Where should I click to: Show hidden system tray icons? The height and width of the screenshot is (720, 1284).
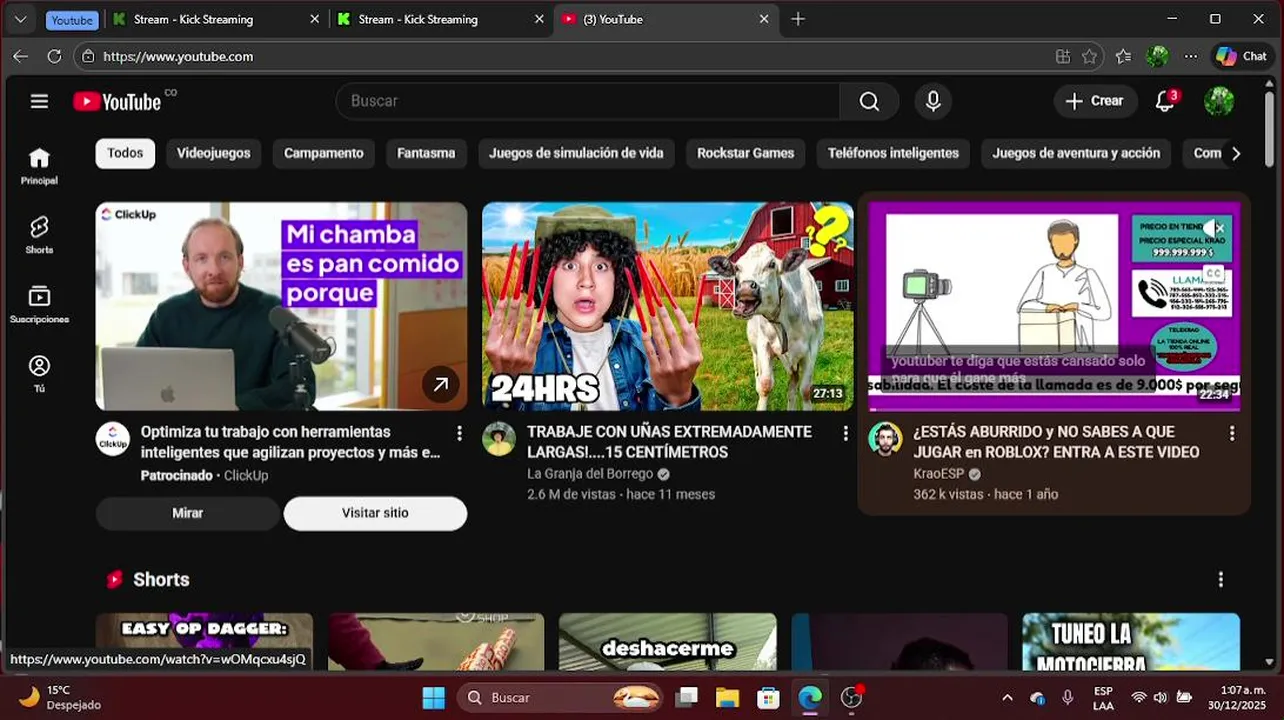point(1007,698)
